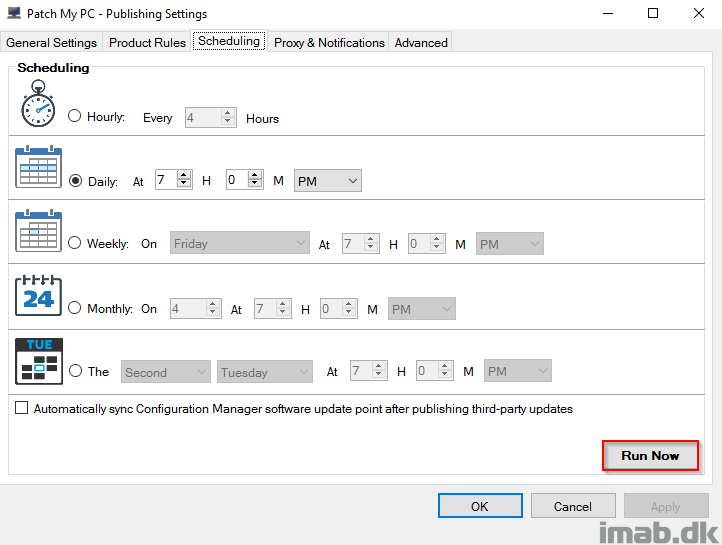This screenshot has height=545, width=722.
Task: Decrease the Daily minute value
Action: (255, 183)
